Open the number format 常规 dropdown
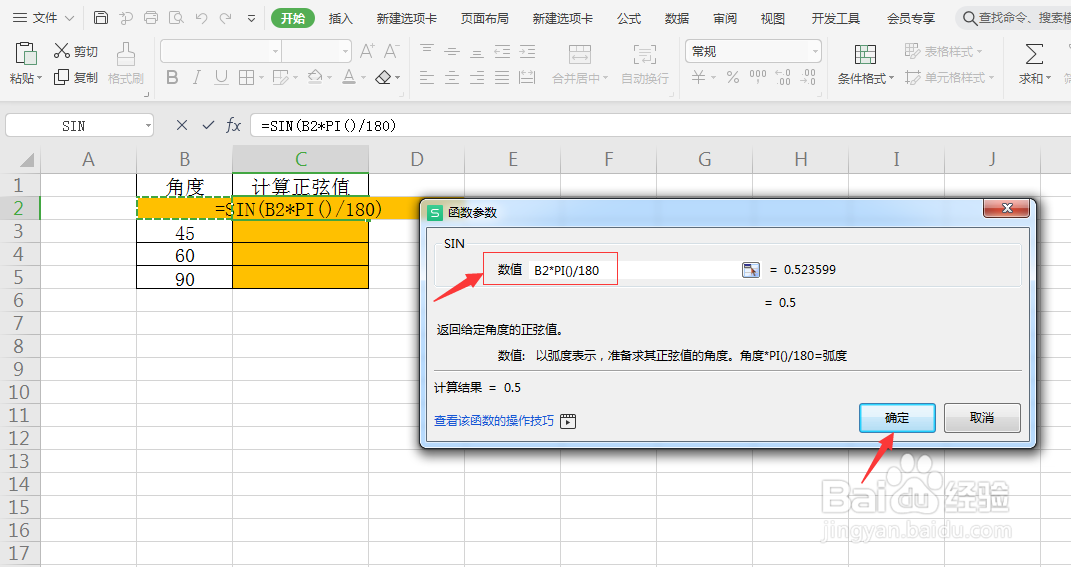 (x=815, y=52)
